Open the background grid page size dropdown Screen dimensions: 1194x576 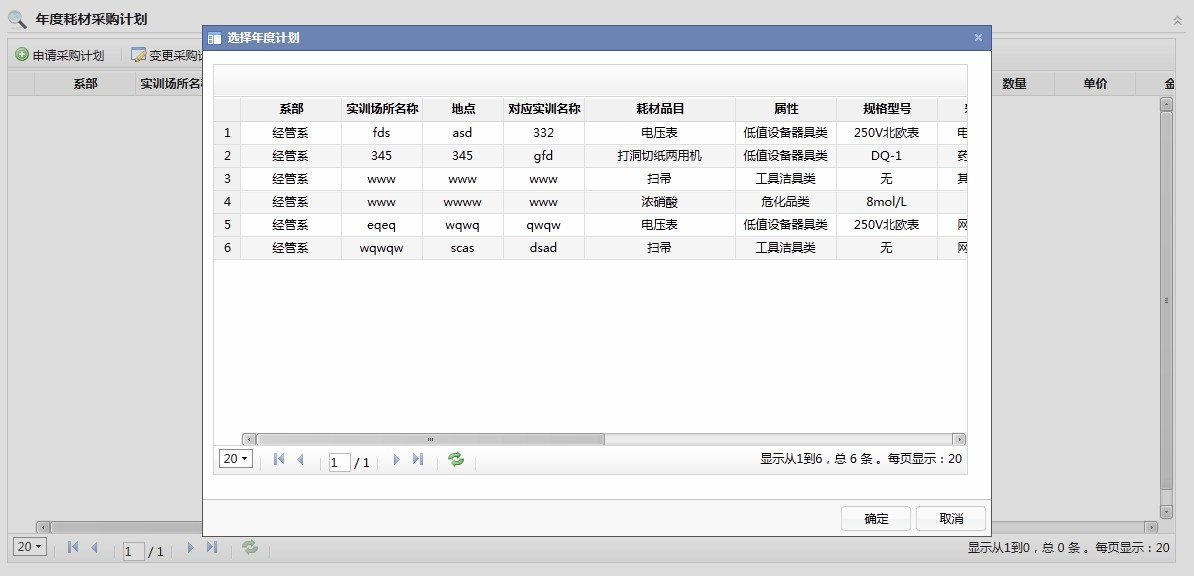click(x=30, y=547)
